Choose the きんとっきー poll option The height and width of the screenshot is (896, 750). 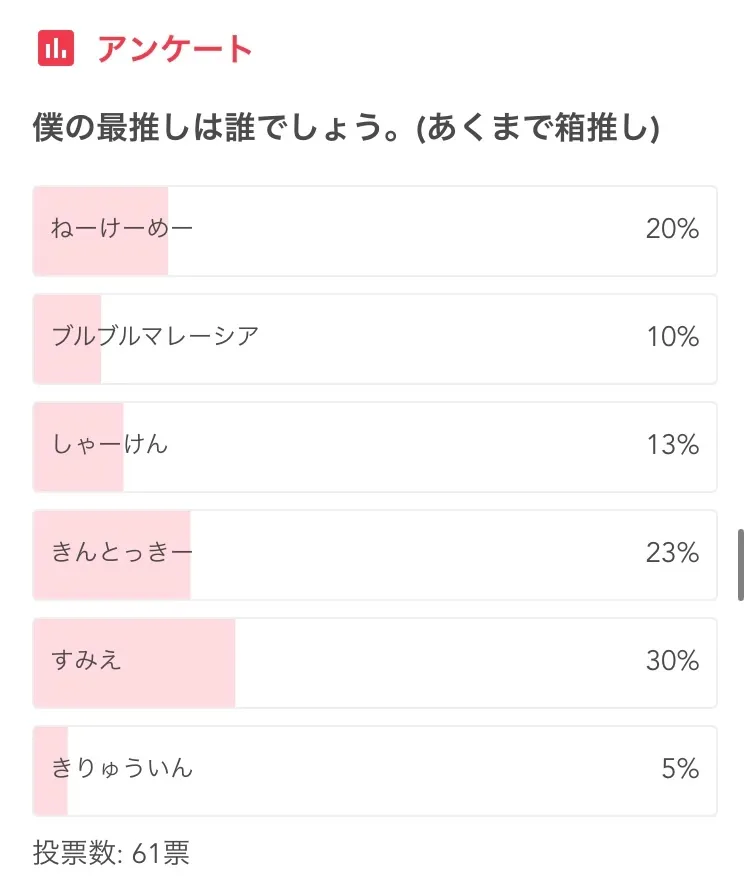click(121, 552)
